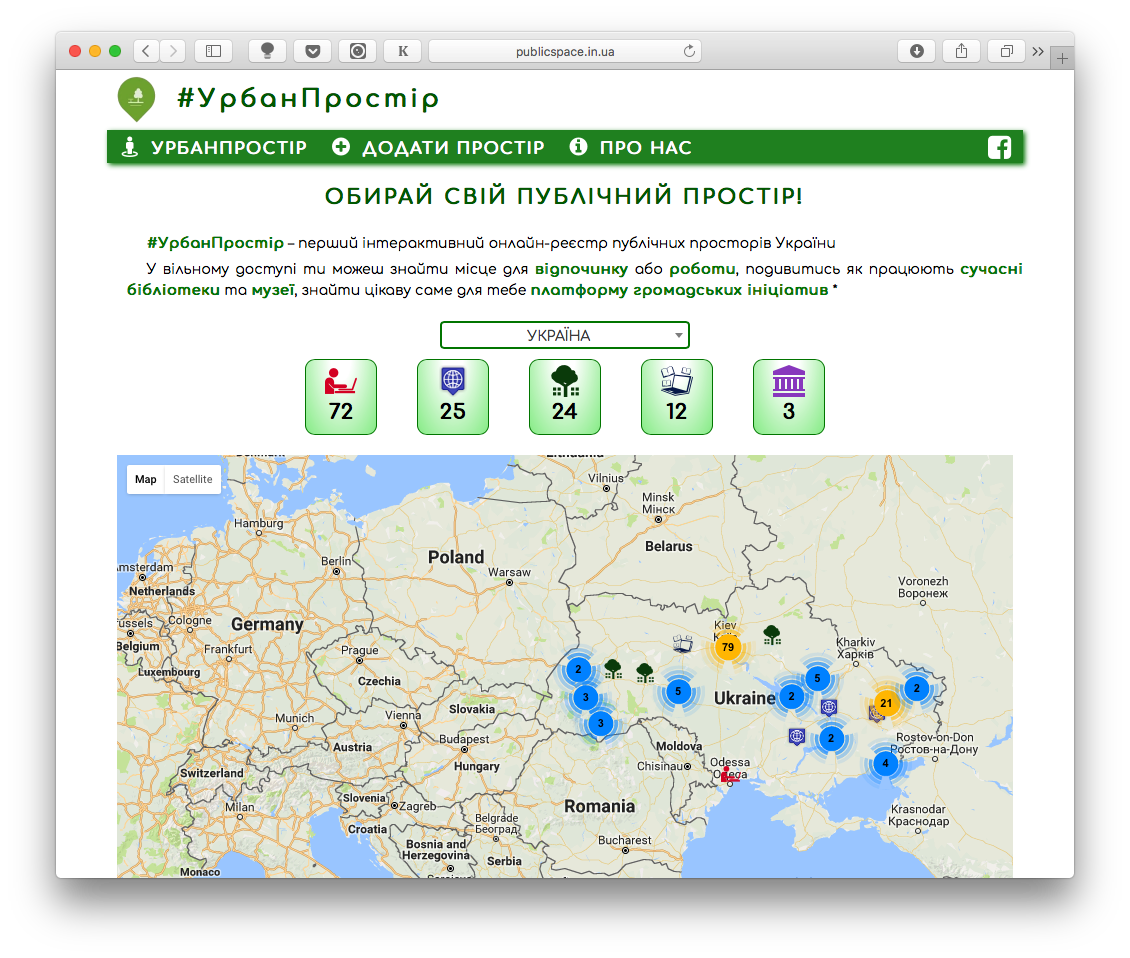Image resolution: width=1130 pixels, height=958 pixels.
Task: Open the blue cluster marker 4
Action: pos(886,763)
